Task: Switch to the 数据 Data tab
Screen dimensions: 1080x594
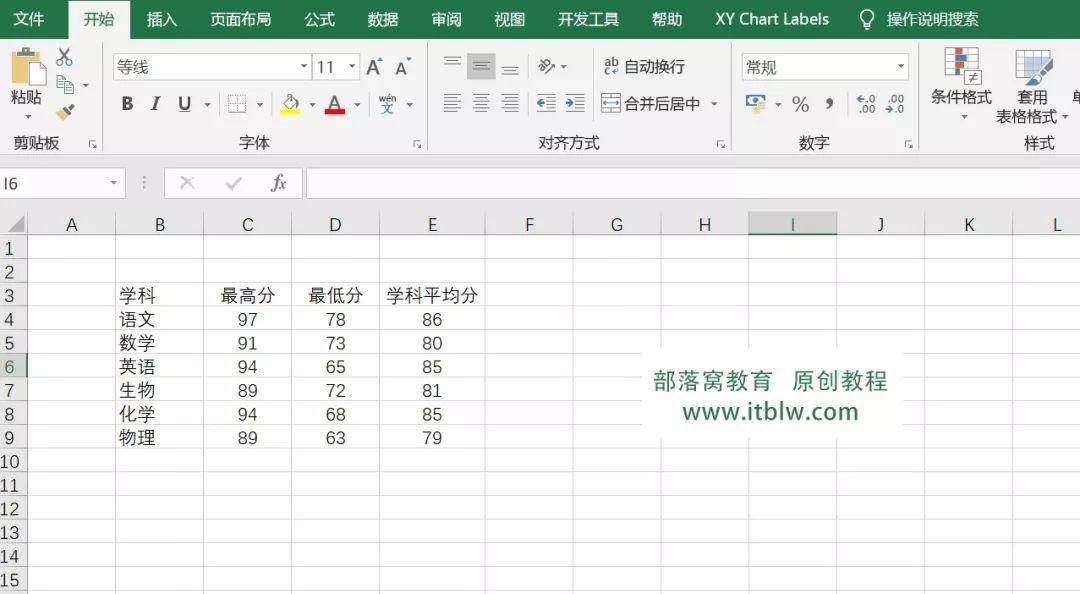Action: (383, 19)
